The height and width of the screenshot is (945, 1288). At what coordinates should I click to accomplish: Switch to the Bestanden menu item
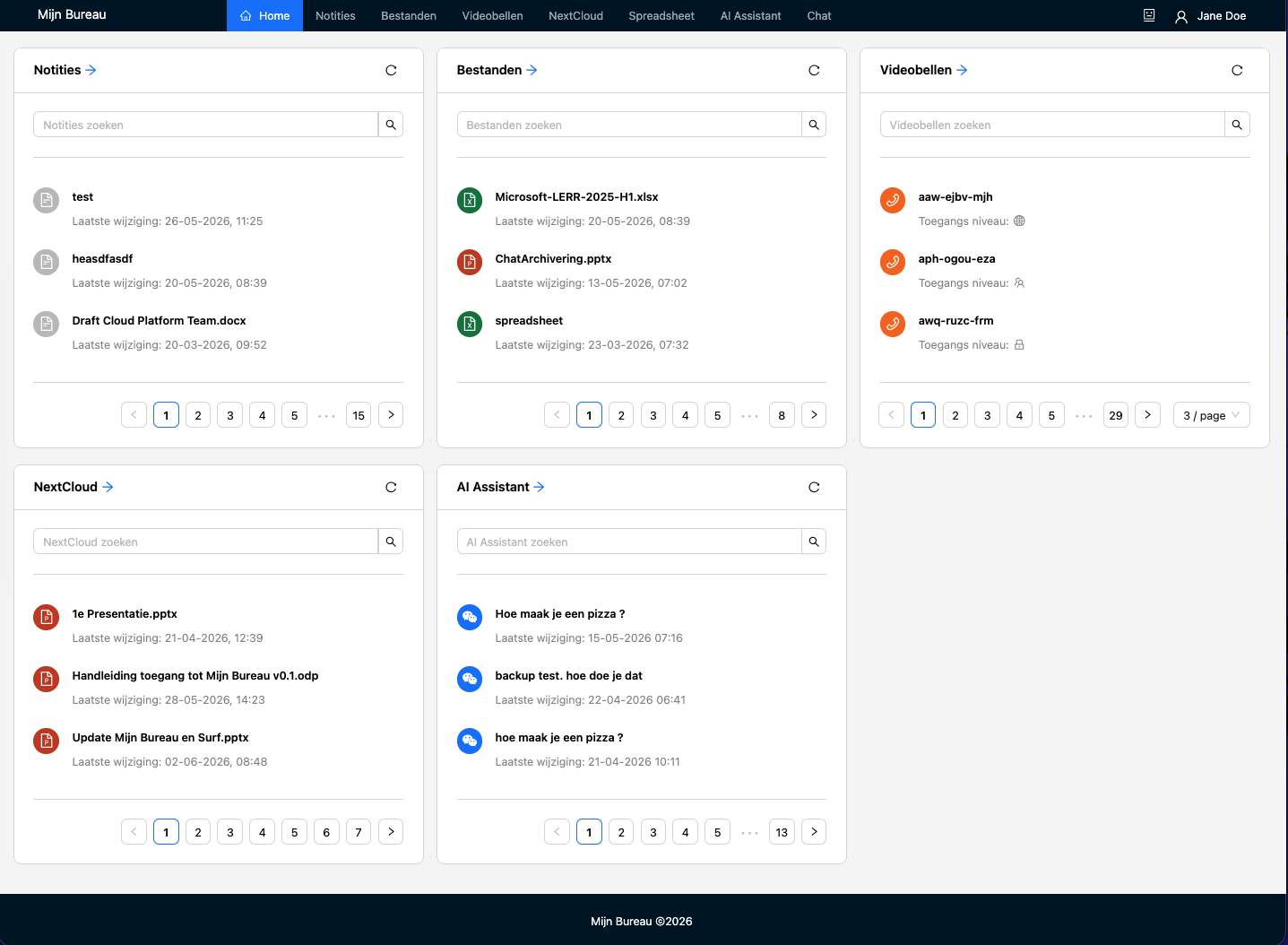point(409,15)
